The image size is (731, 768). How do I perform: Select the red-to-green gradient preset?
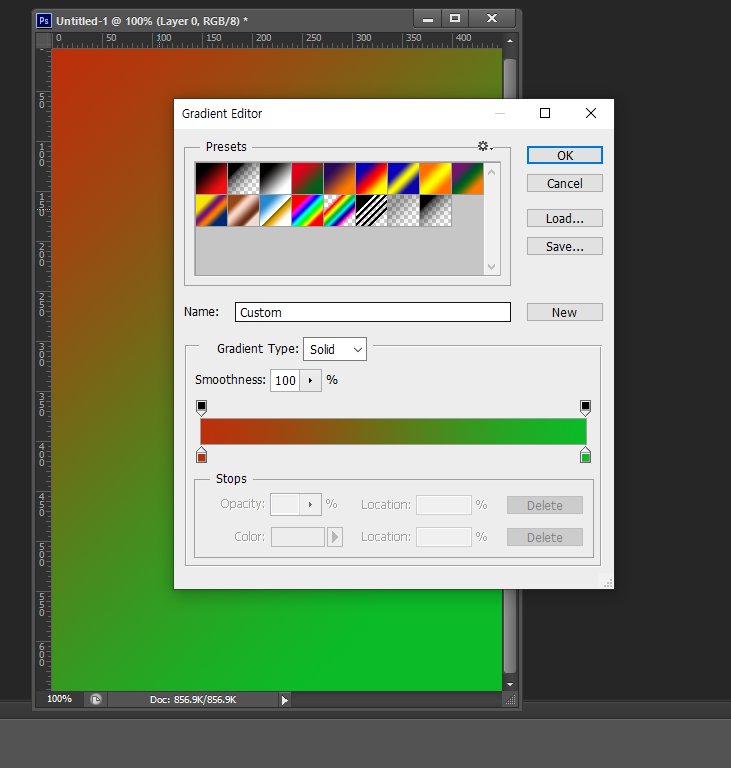tap(307, 179)
